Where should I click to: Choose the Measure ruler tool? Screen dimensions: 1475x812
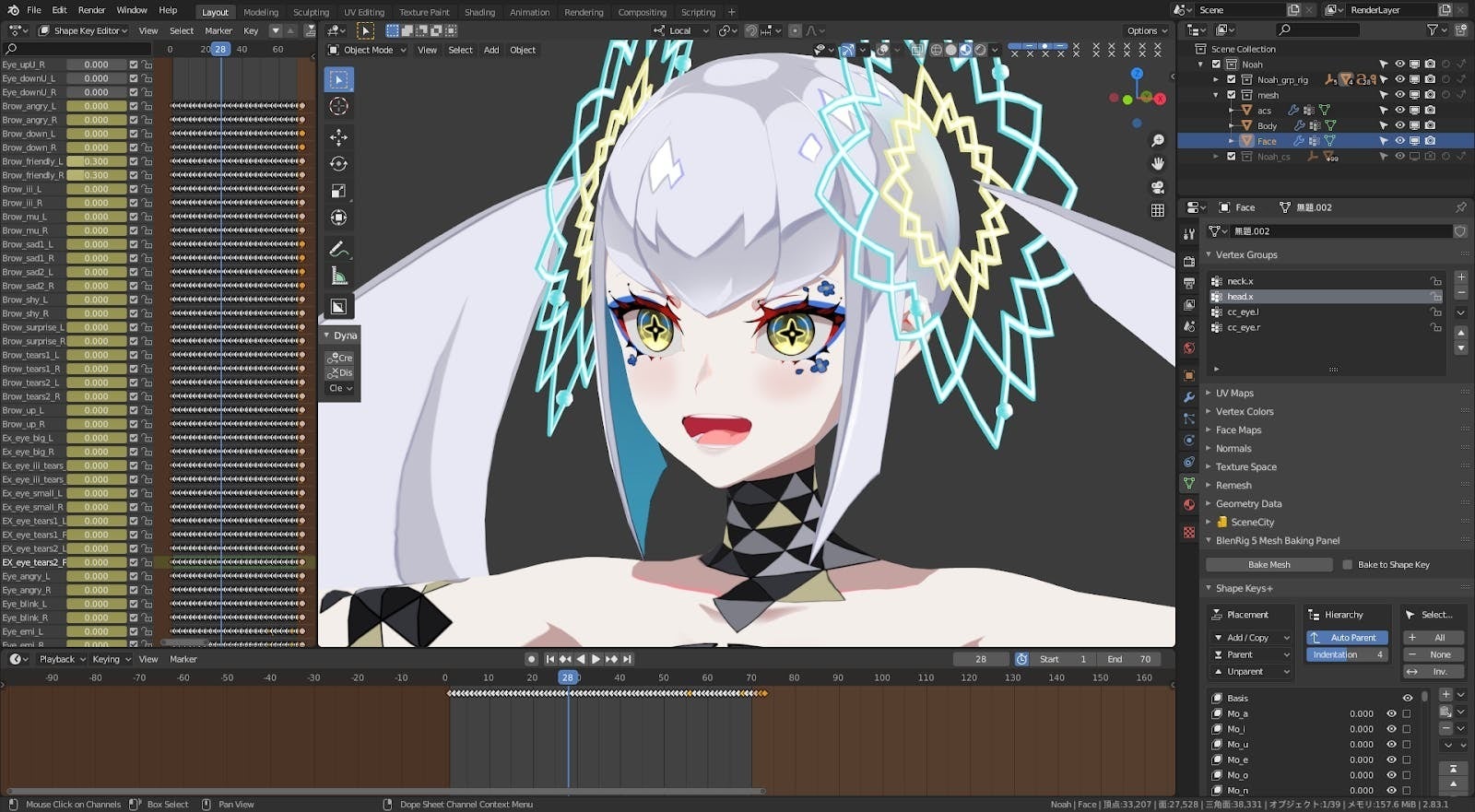click(338, 277)
